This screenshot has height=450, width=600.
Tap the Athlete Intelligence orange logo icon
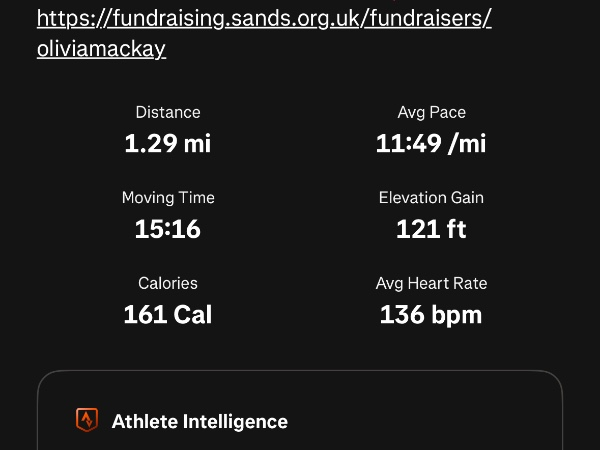pyautogui.click(x=87, y=420)
